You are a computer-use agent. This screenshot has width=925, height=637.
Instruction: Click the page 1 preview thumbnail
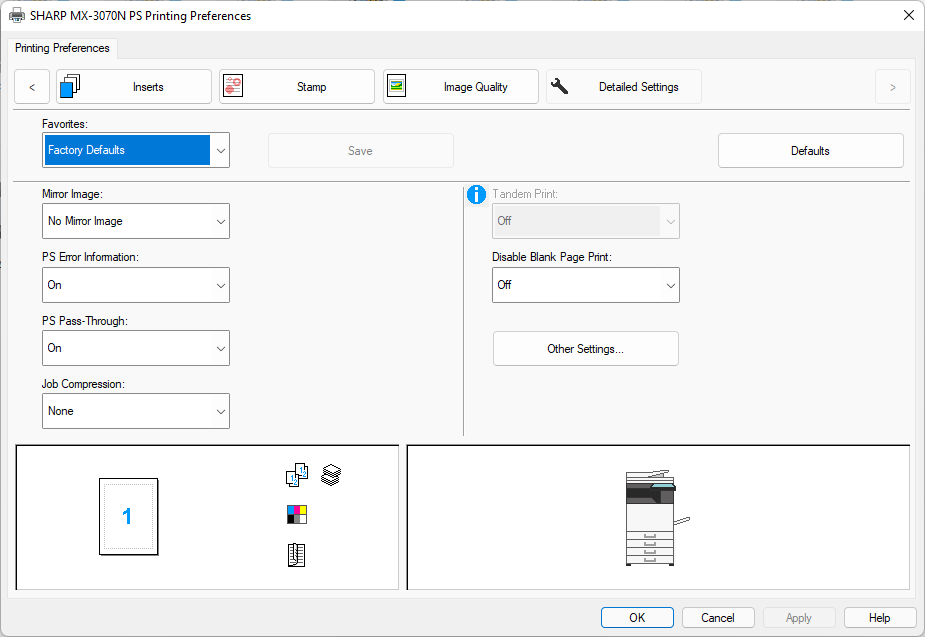(128, 516)
